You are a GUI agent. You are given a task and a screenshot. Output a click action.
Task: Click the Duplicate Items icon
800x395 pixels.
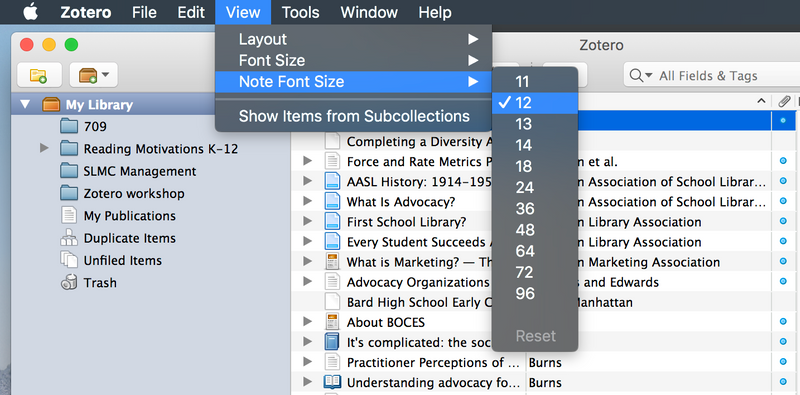pyautogui.click(x=68, y=238)
